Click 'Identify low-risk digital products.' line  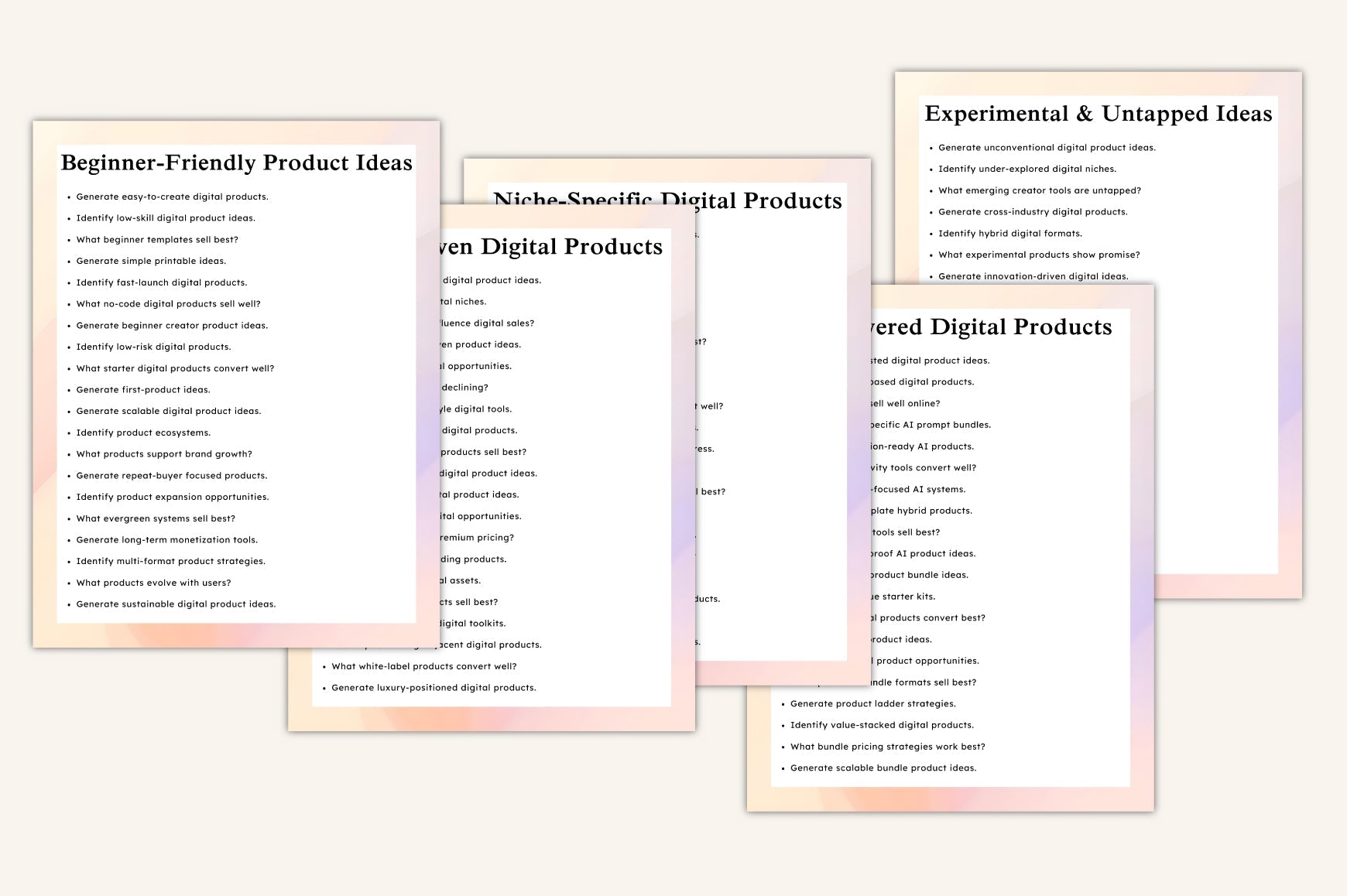pyautogui.click(x=153, y=347)
